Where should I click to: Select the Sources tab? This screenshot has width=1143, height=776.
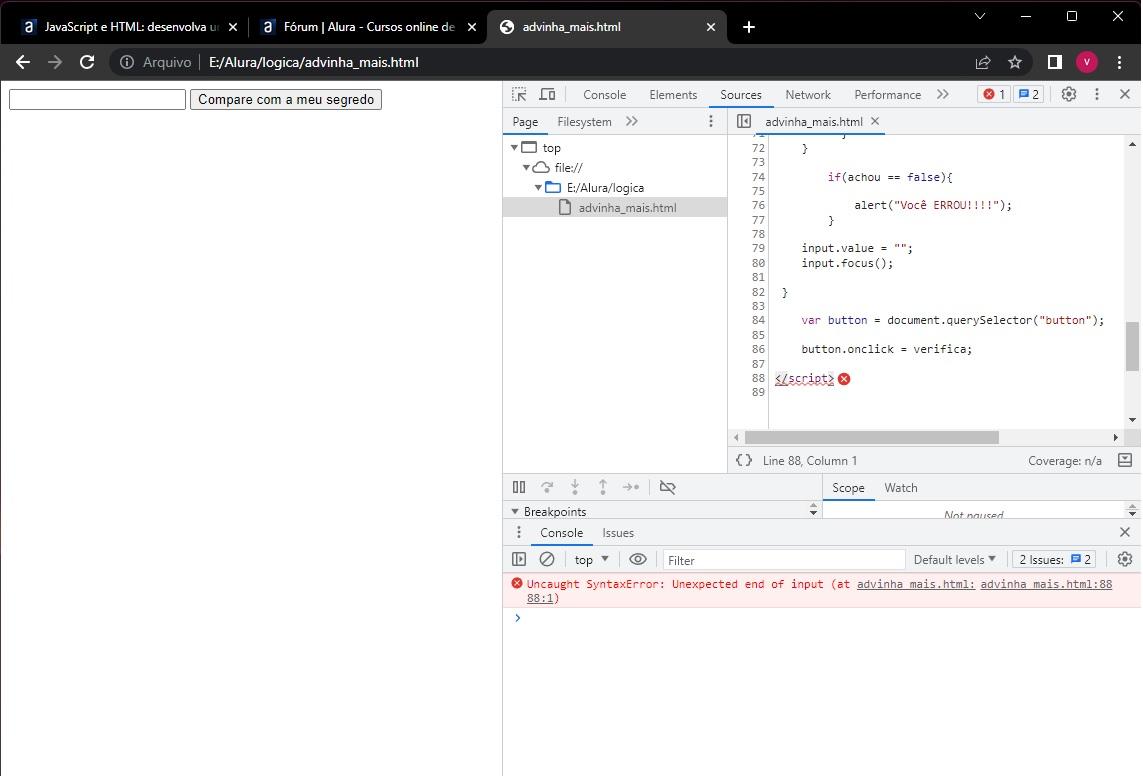[x=741, y=95]
